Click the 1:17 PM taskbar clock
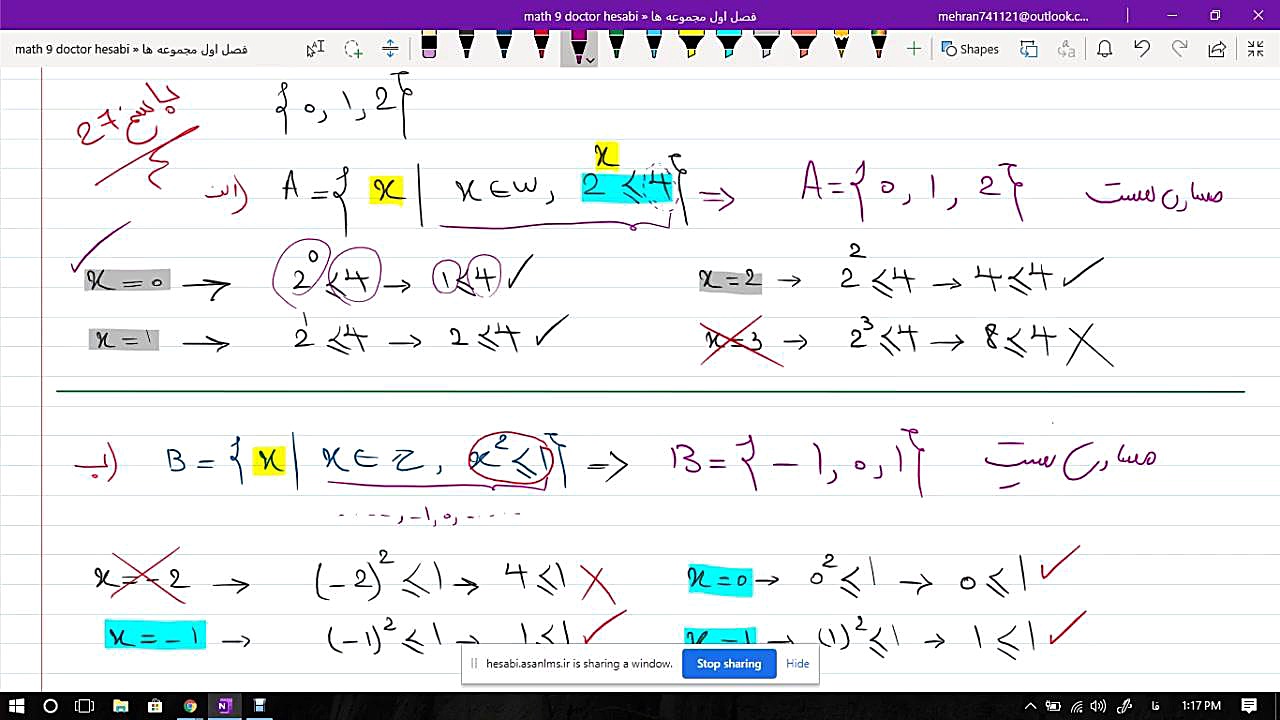This screenshot has width=1280, height=720. point(1201,706)
